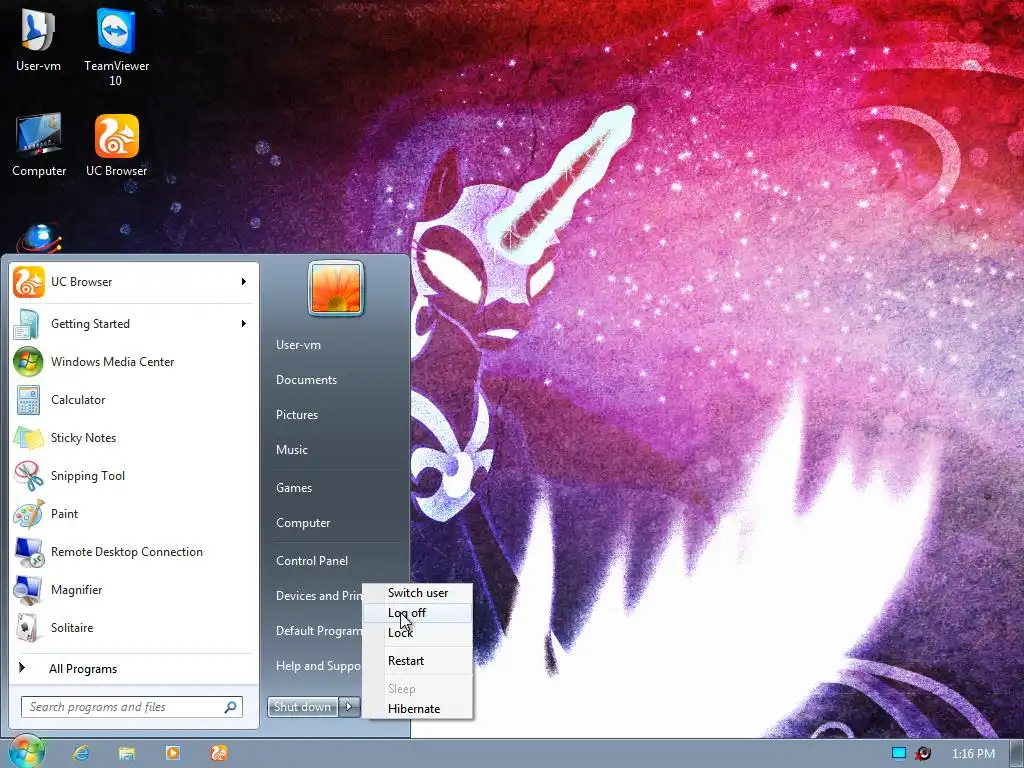Open Computer desktop icon
Screen dimensions: 1024x768
[x=39, y=145]
